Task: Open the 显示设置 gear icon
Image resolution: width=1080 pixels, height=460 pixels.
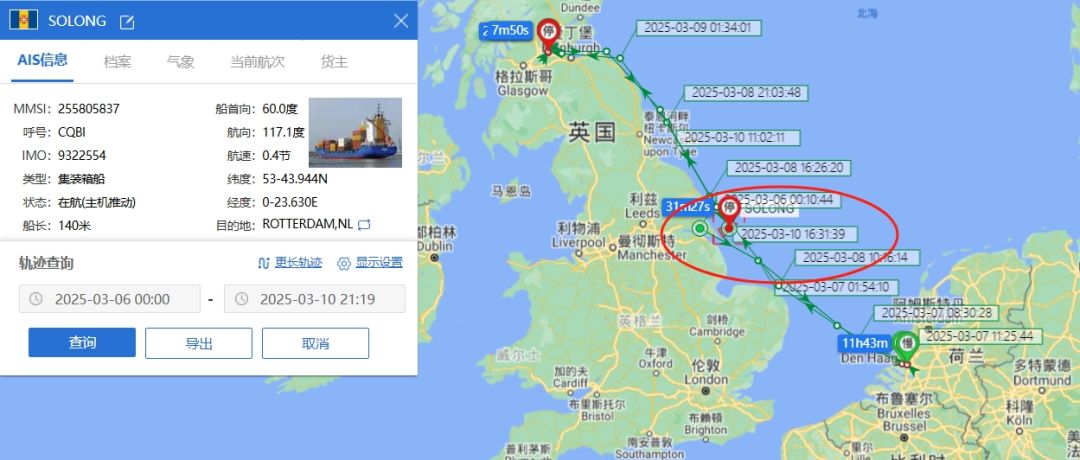Action: click(x=344, y=263)
